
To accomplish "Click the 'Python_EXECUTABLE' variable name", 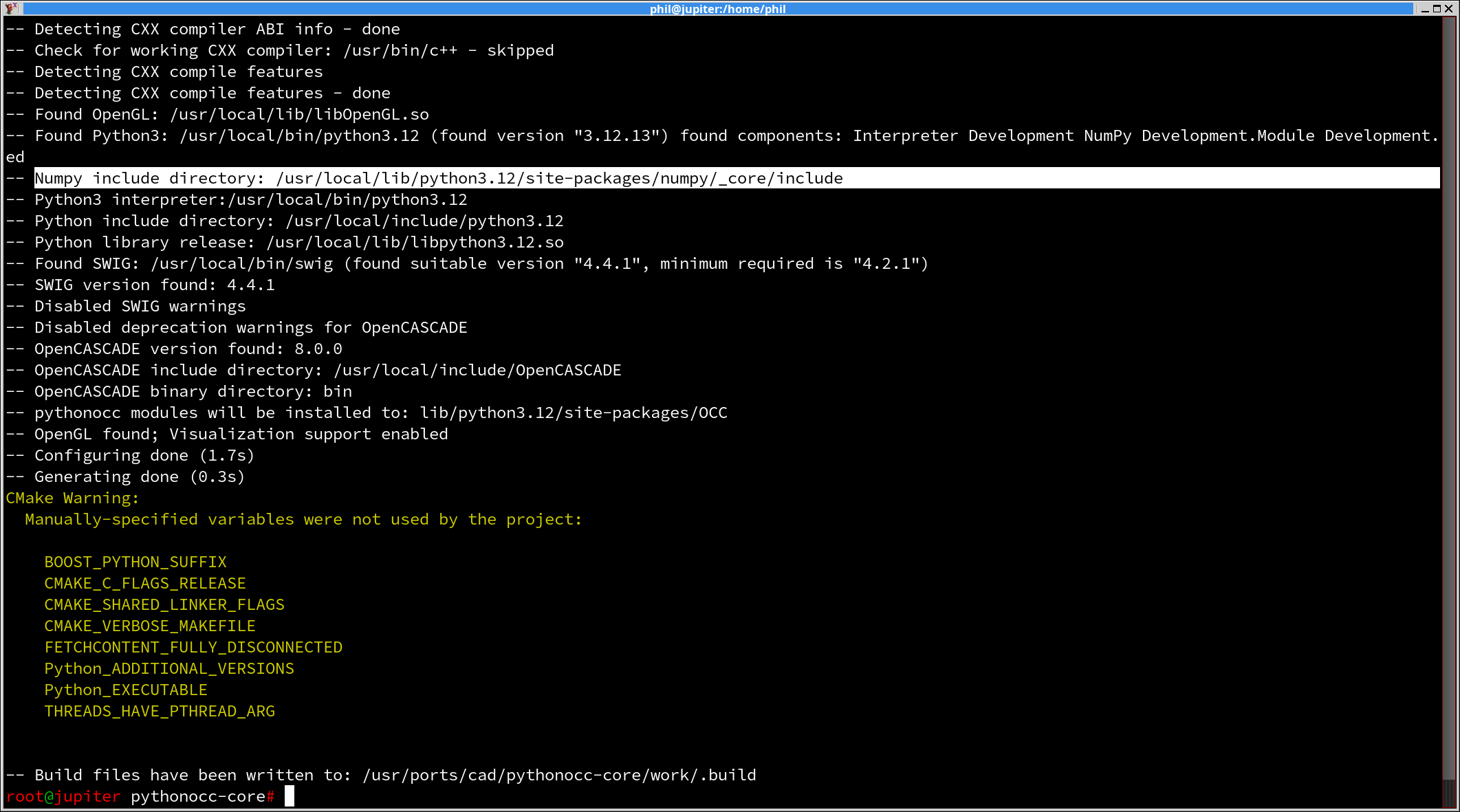I will (x=126, y=690).
